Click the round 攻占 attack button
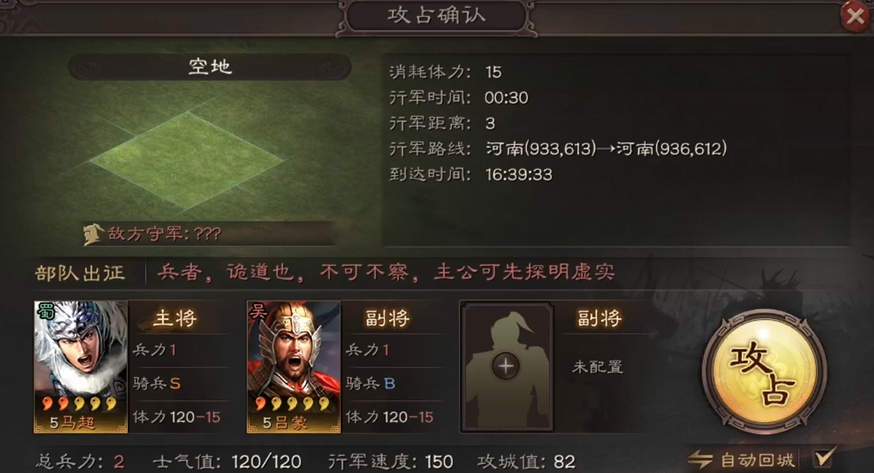The image size is (874, 473). 764,372
